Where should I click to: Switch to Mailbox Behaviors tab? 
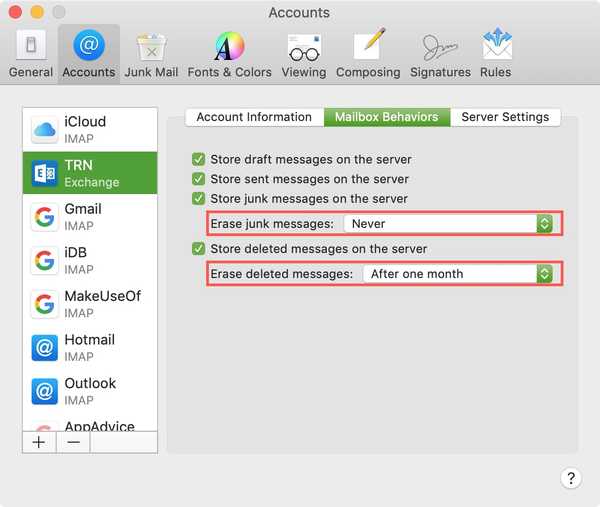pos(387,117)
